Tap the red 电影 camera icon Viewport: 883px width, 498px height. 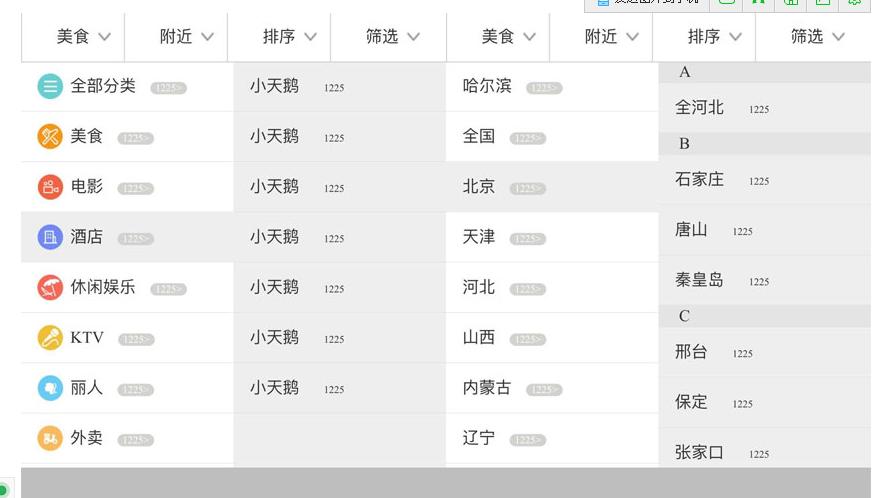(x=50, y=186)
